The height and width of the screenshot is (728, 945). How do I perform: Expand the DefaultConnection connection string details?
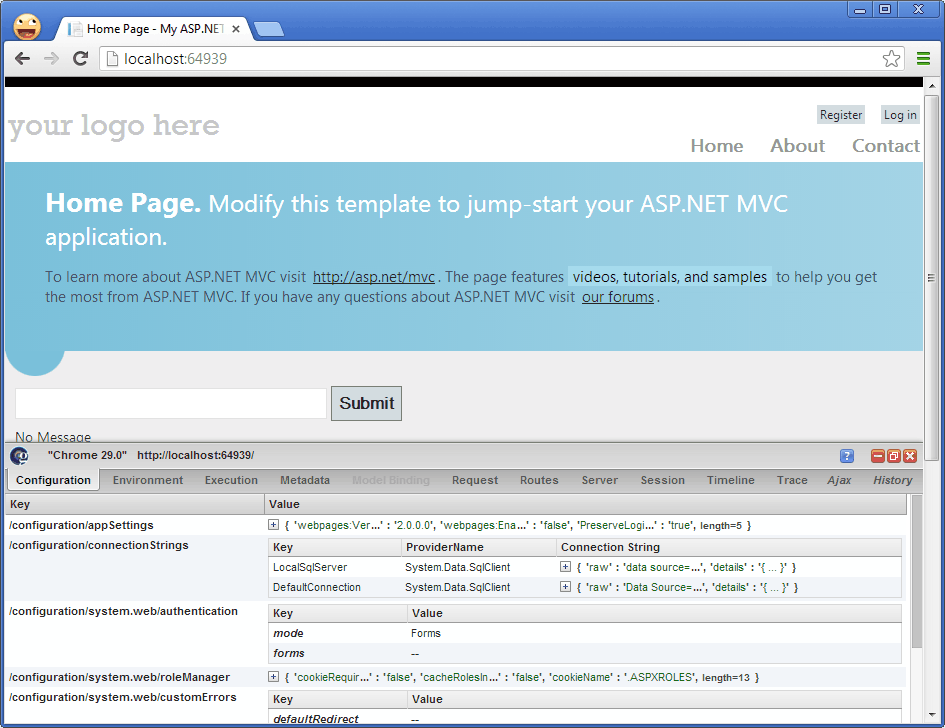point(565,587)
